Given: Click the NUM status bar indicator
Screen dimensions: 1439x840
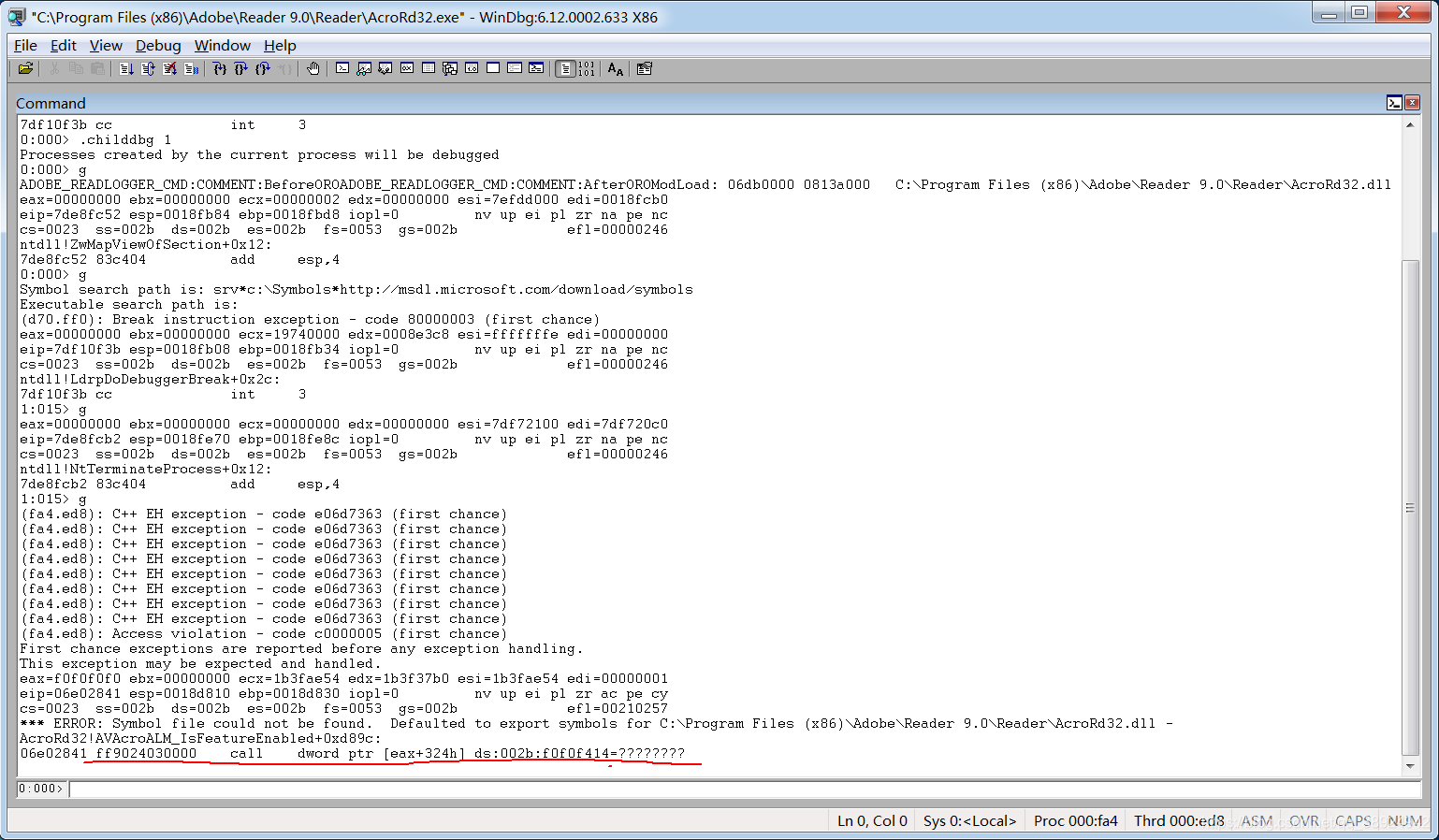Looking at the screenshot, I should (1404, 820).
